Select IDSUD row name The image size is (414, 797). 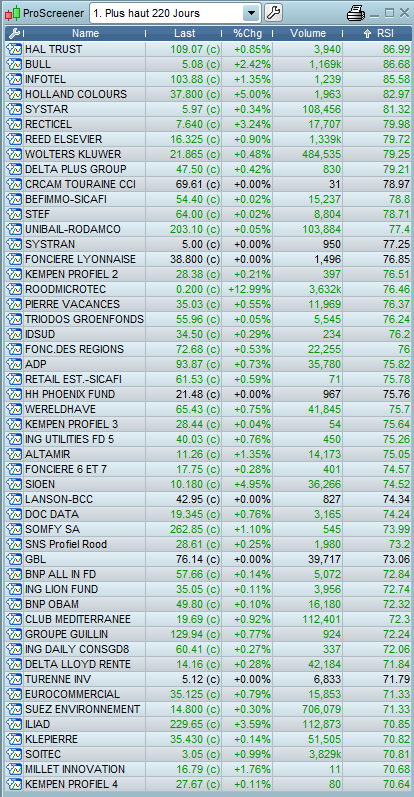point(40,334)
